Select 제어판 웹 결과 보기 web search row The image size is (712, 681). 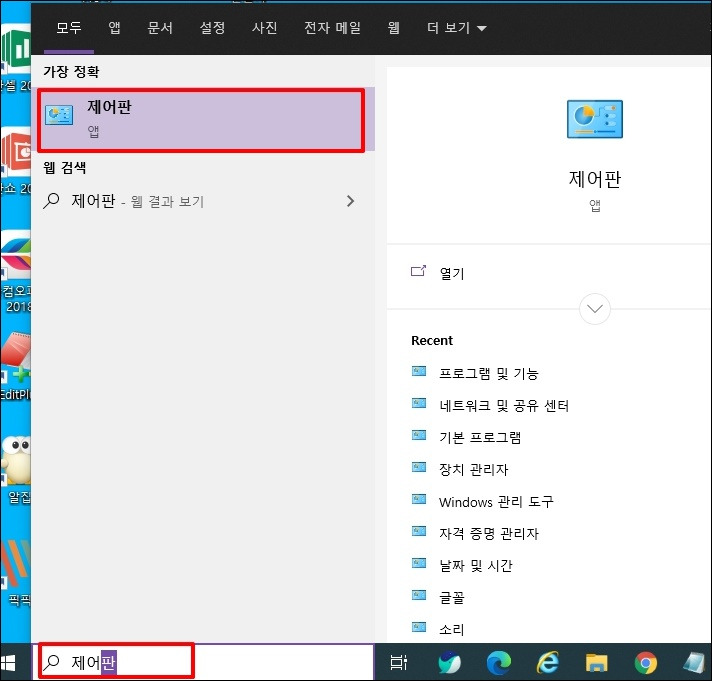click(203, 201)
